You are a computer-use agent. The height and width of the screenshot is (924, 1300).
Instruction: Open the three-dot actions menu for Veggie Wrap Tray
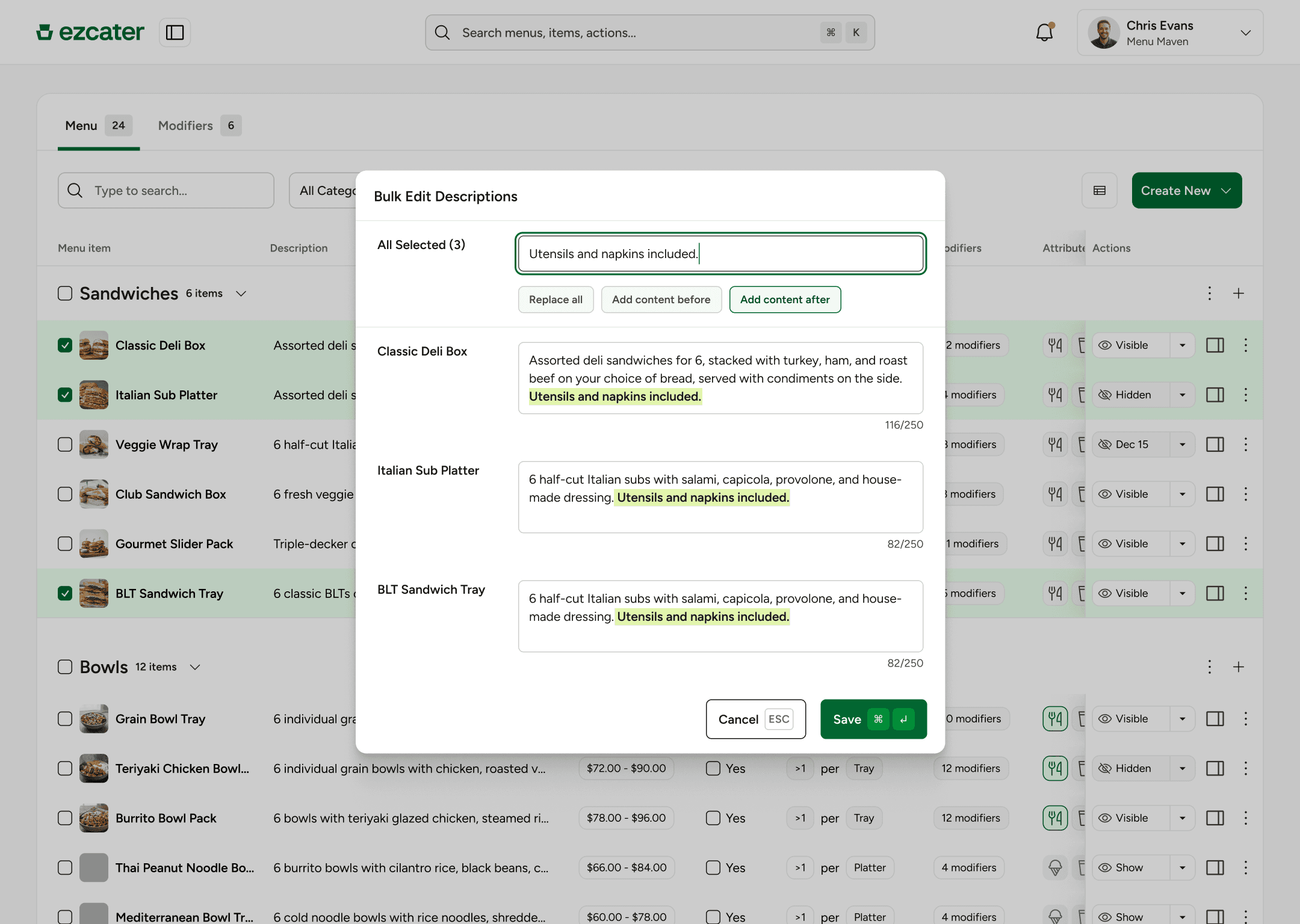tap(1246, 444)
